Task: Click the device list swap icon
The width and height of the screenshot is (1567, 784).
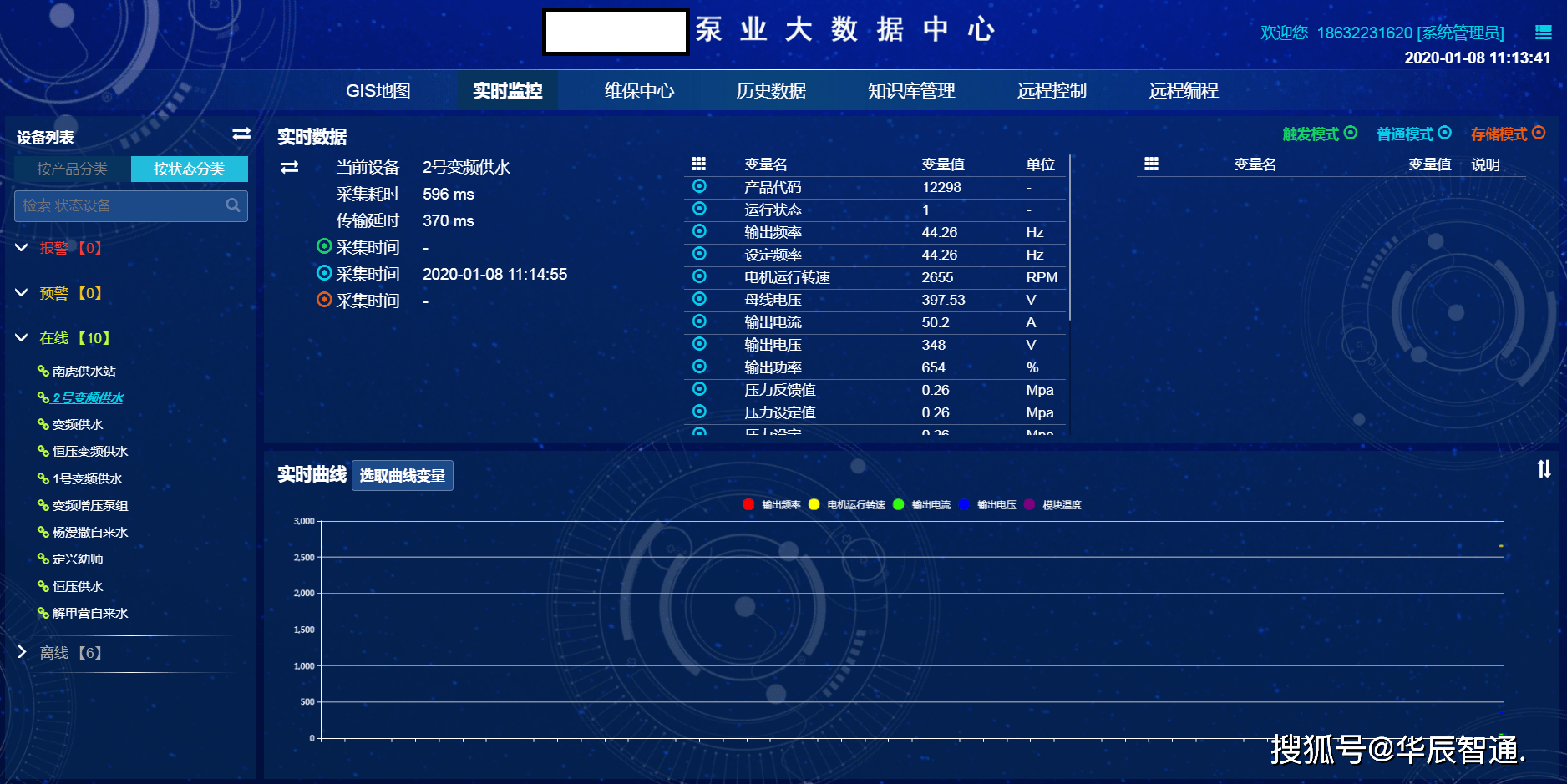Action: [241, 134]
